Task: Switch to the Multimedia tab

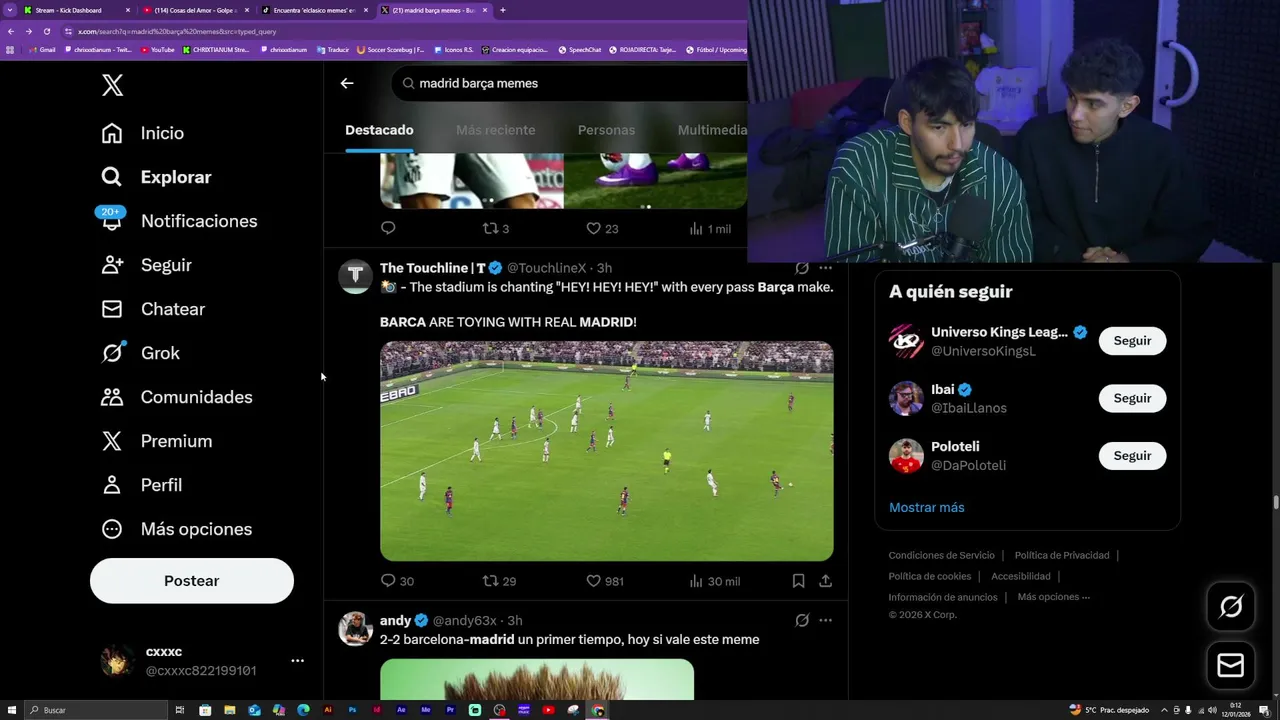Action: tap(712, 130)
